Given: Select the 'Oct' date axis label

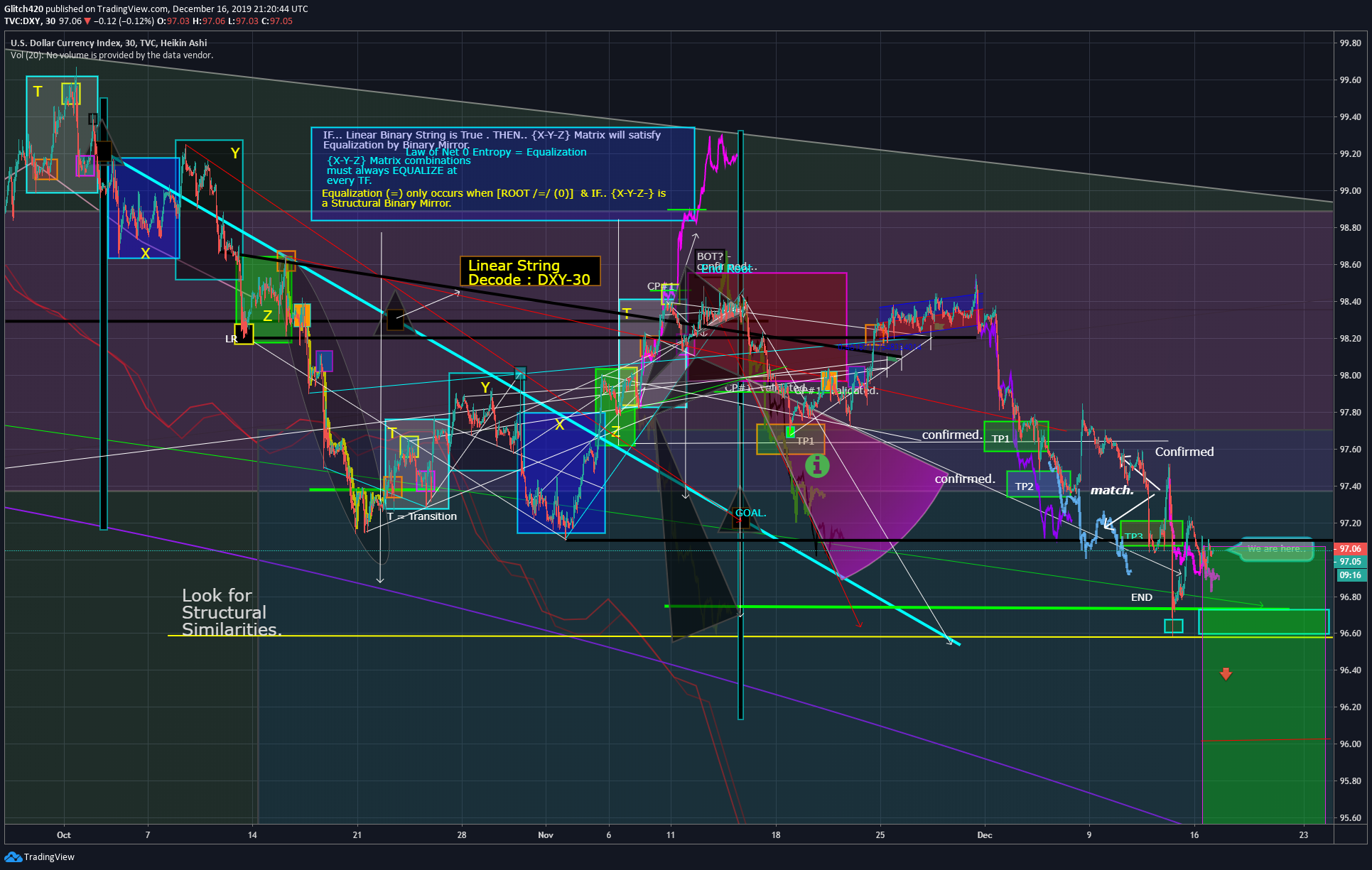Looking at the screenshot, I should 64,835.
